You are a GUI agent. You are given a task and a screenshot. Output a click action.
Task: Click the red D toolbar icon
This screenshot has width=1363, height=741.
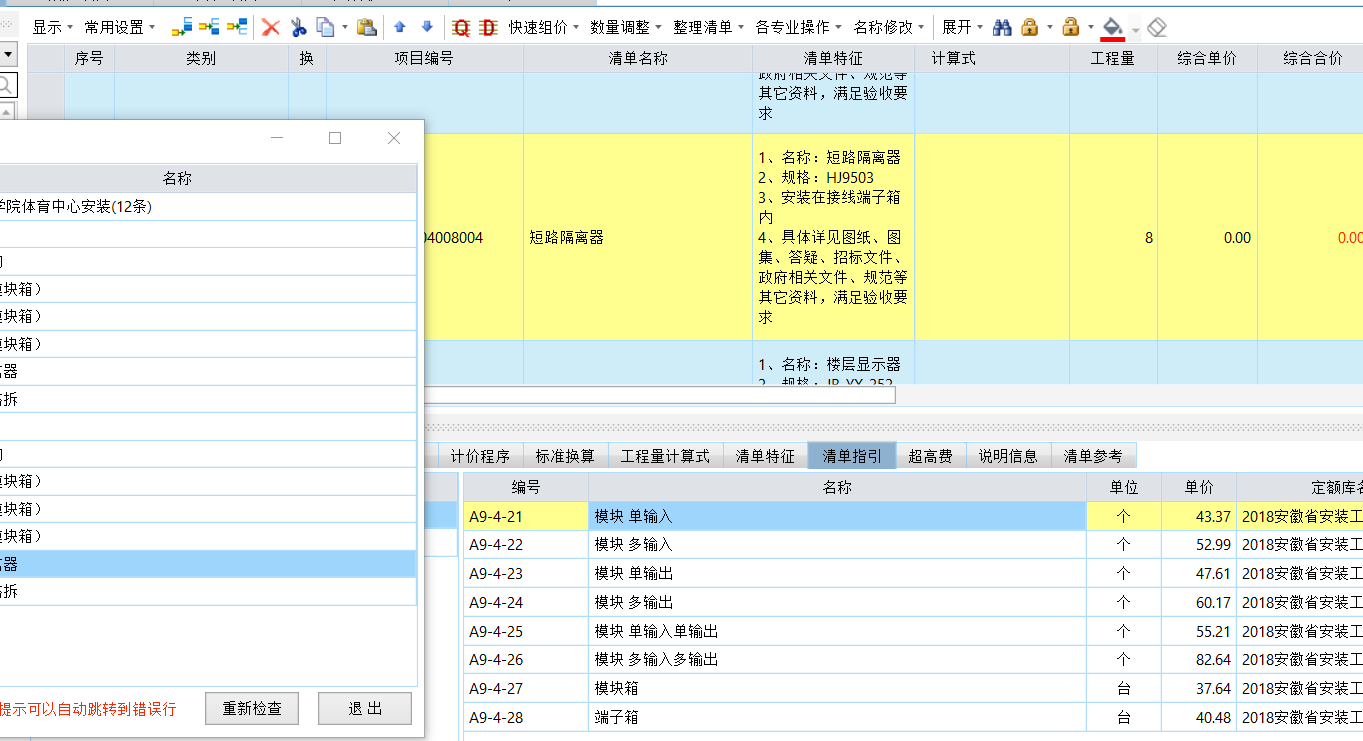tap(488, 27)
